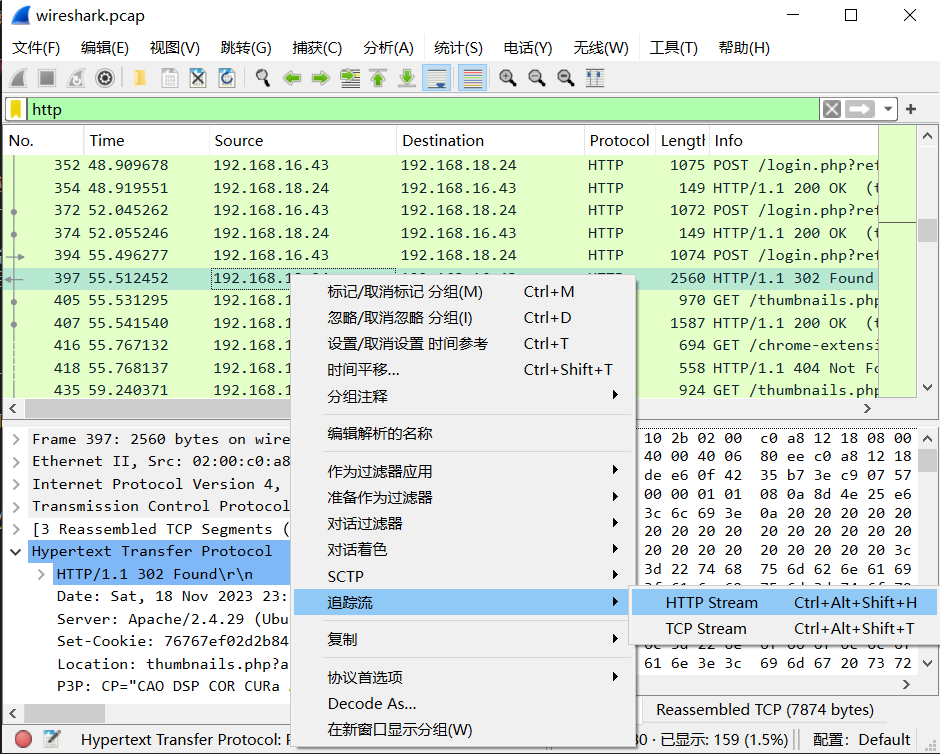Screen dimensions: 940x754
Task: Click Decode As... in context menu
Action: pyautogui.click(x=372, y=703)
